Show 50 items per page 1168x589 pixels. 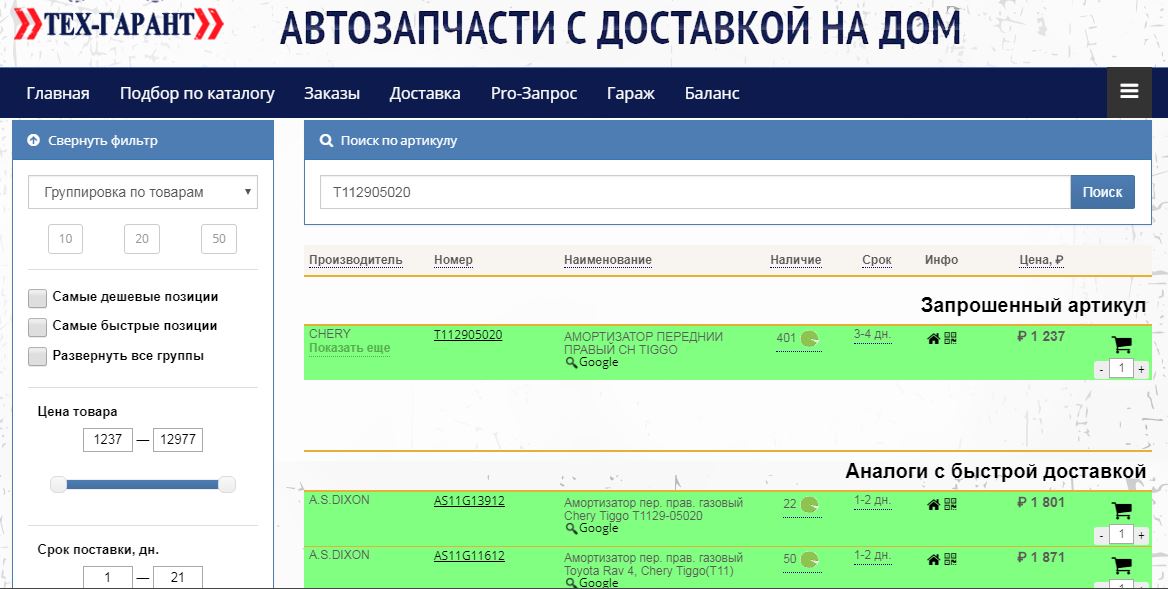click(x=218, y=239)
